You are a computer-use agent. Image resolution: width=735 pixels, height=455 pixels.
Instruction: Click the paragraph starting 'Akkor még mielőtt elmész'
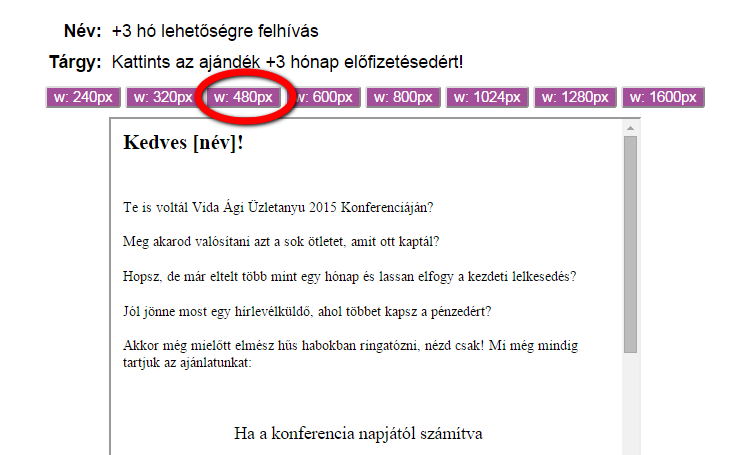pyautogui.click(x=351, y=354)
